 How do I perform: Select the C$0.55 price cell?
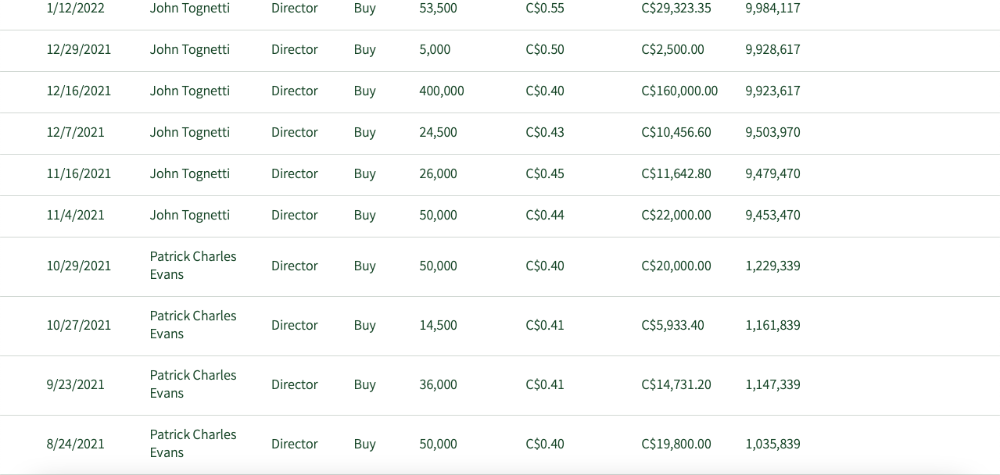click(544, 8)
